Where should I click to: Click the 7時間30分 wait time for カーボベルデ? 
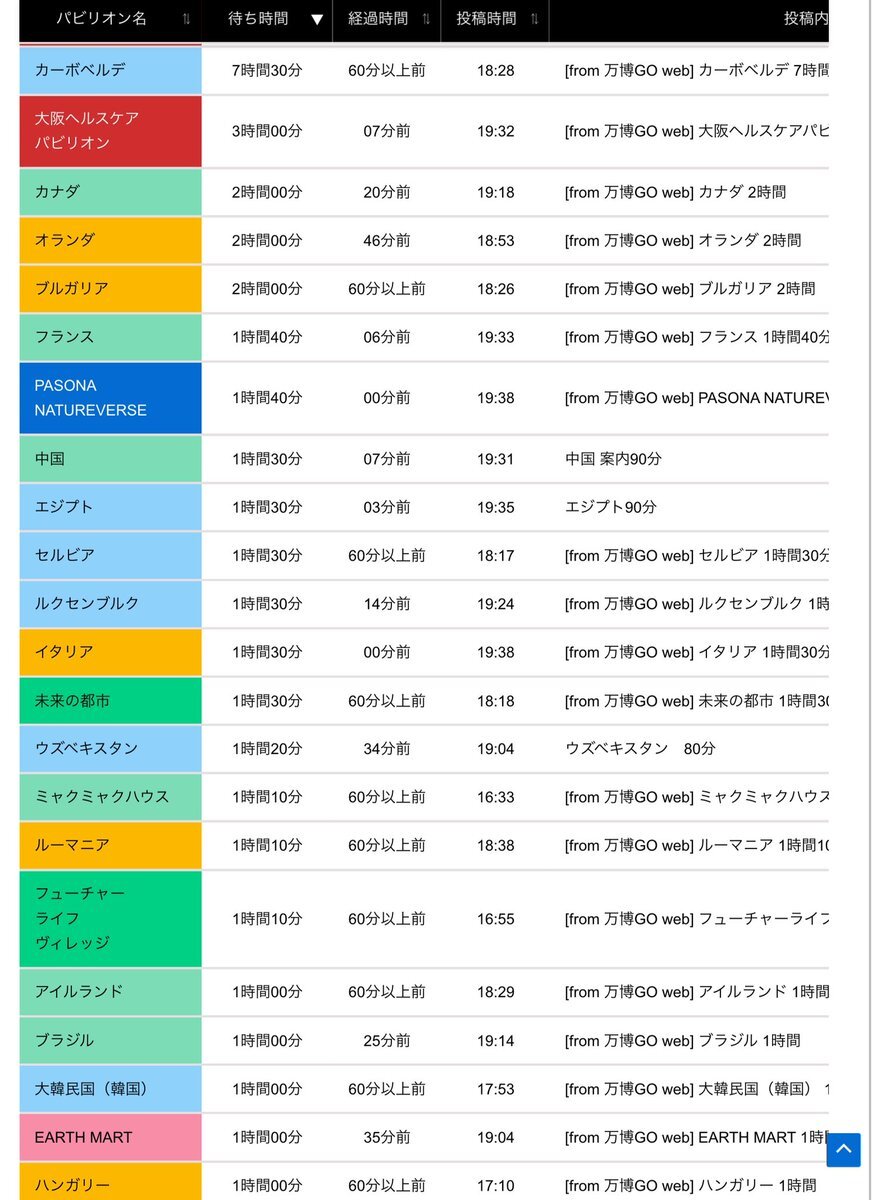point(267,71)
